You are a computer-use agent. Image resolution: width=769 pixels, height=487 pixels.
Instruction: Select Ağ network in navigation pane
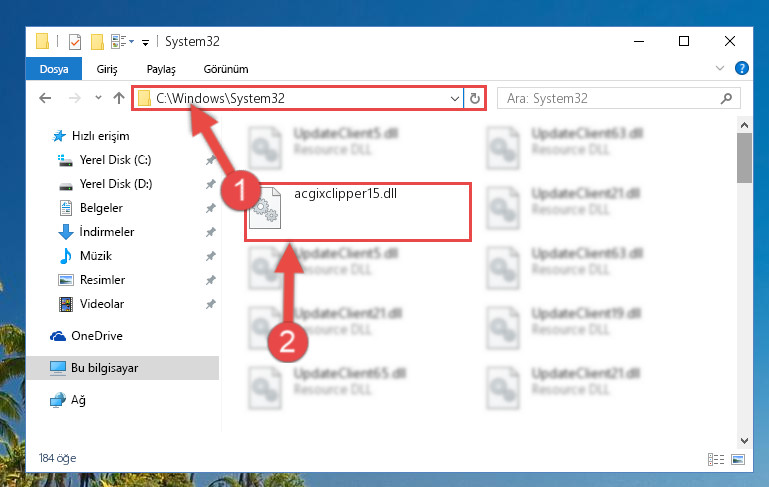click(78, 400)
